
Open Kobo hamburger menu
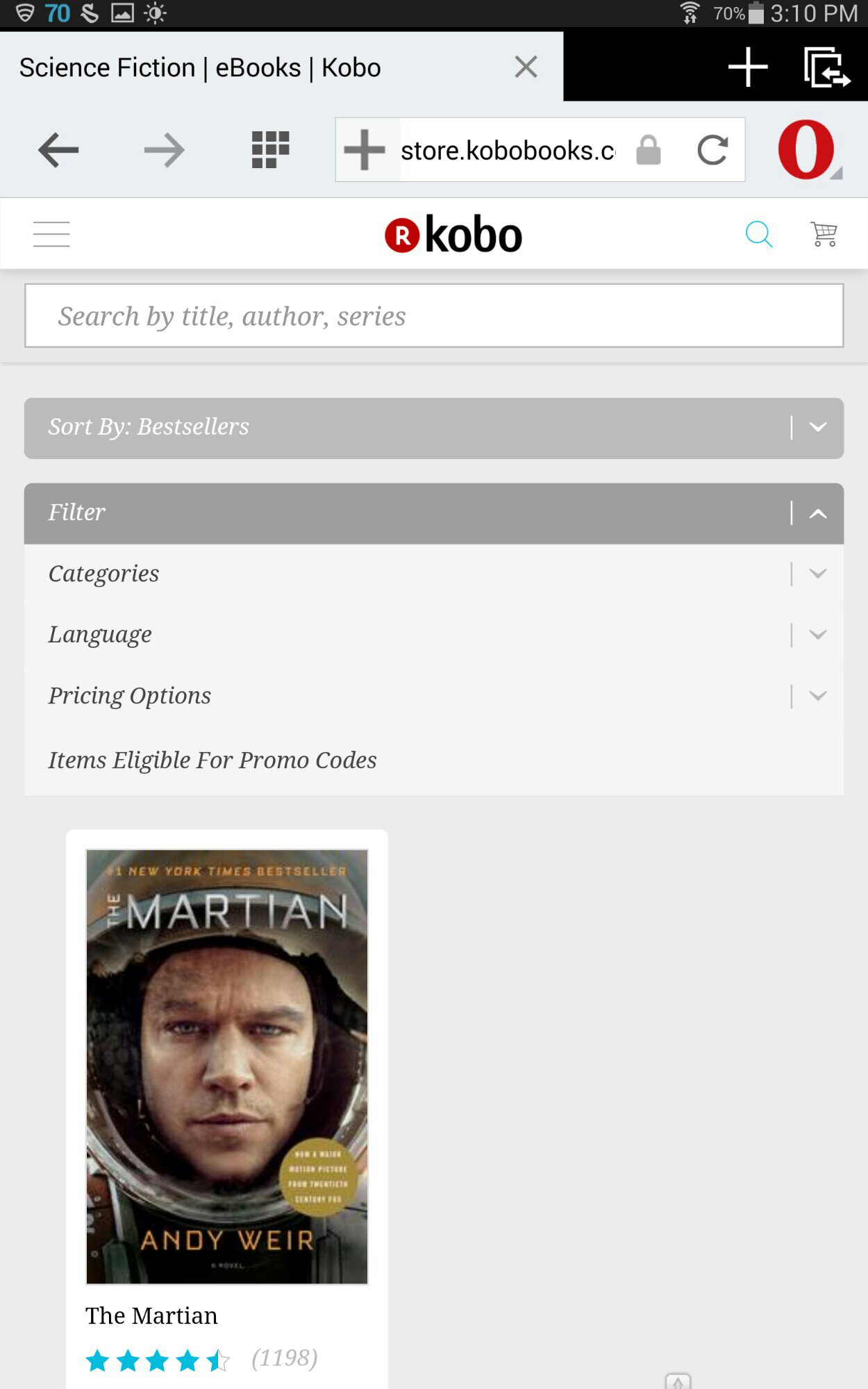click(51, 234)
